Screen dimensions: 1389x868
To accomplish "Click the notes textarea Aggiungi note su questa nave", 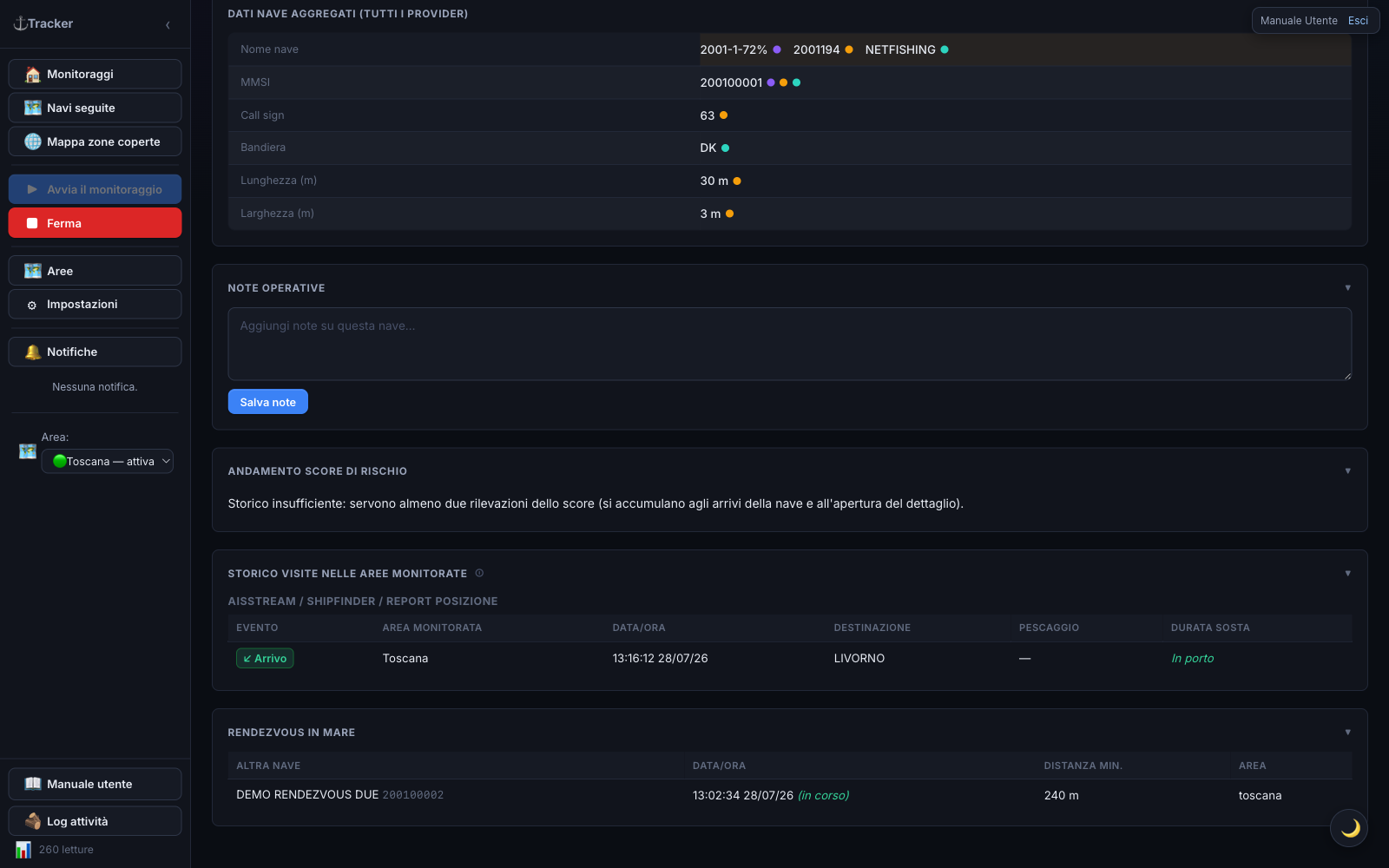I will click(x=790, y=344).
